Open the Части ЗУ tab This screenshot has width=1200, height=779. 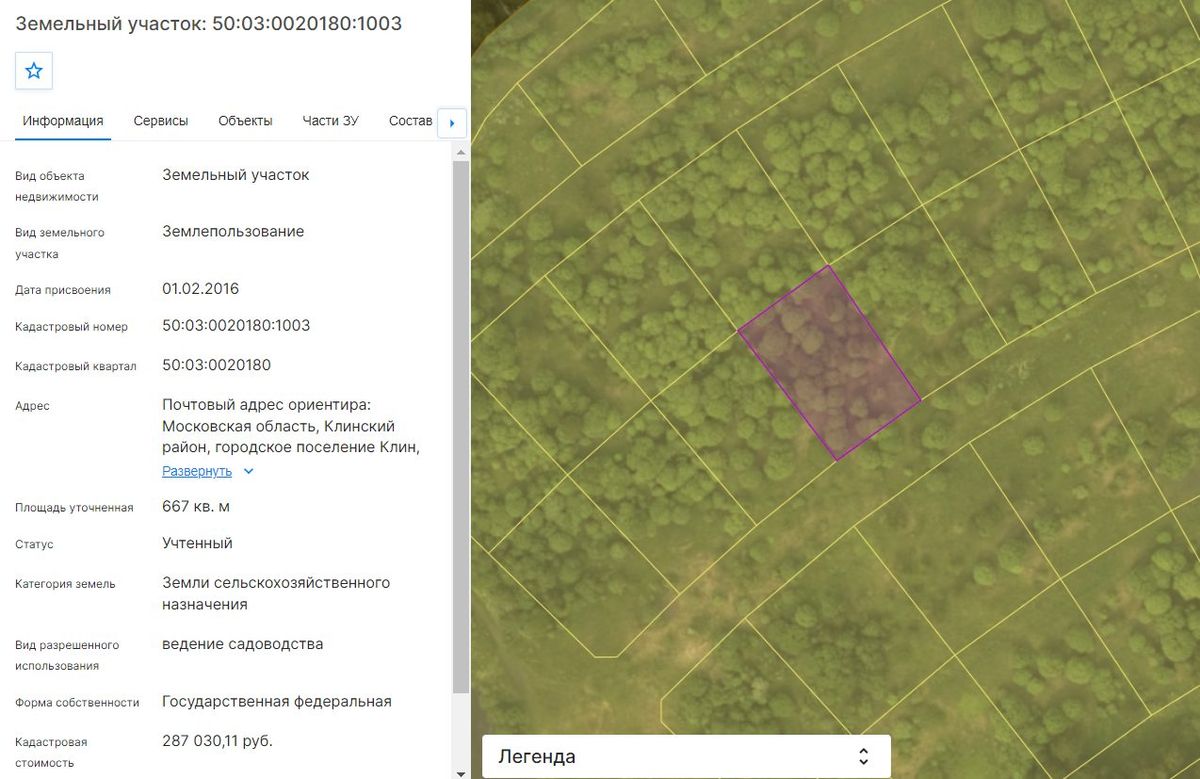coord(331,121)
